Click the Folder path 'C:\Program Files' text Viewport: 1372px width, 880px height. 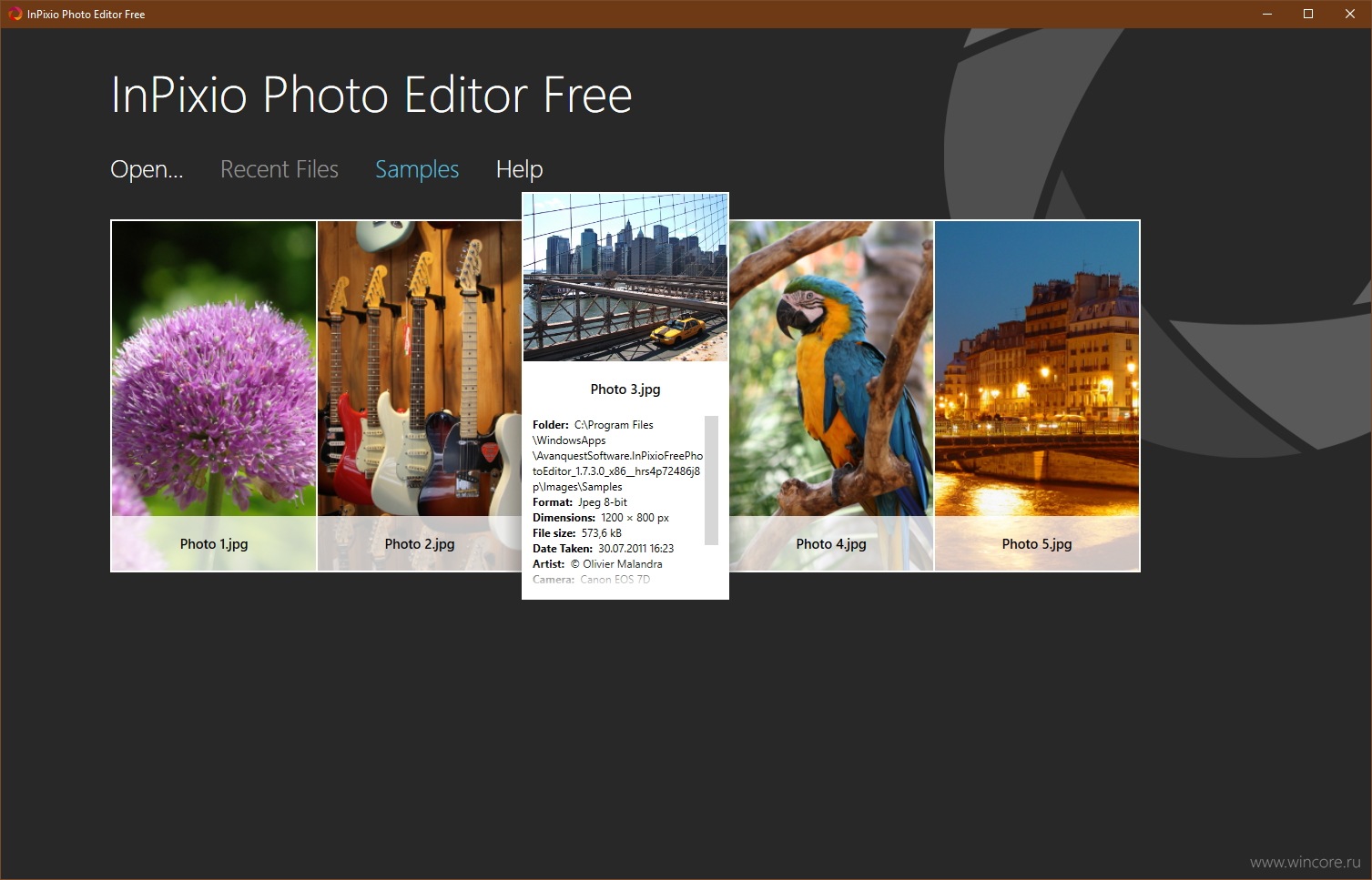(x=614, y=425)
